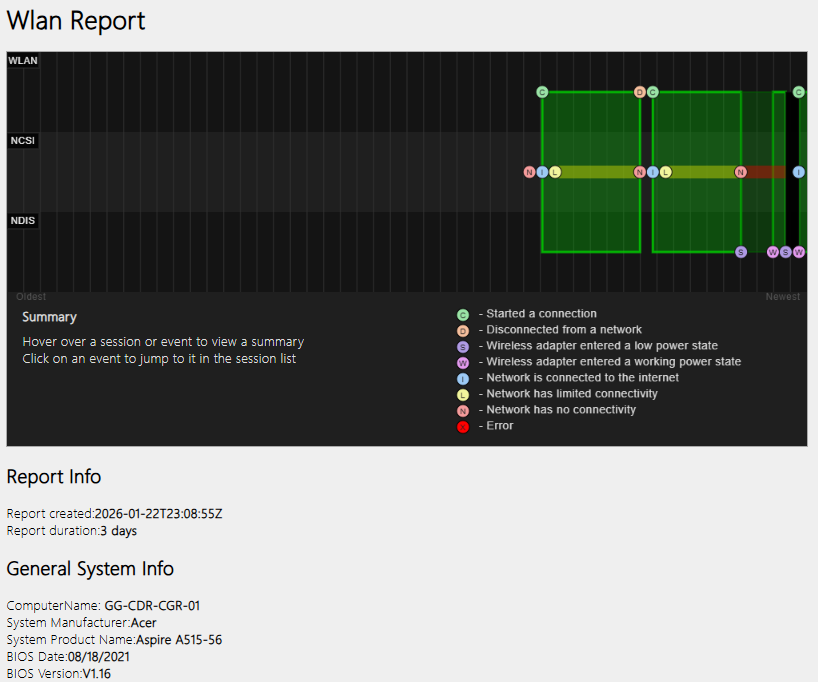Click the red Error legend icon

click(462, 426)
